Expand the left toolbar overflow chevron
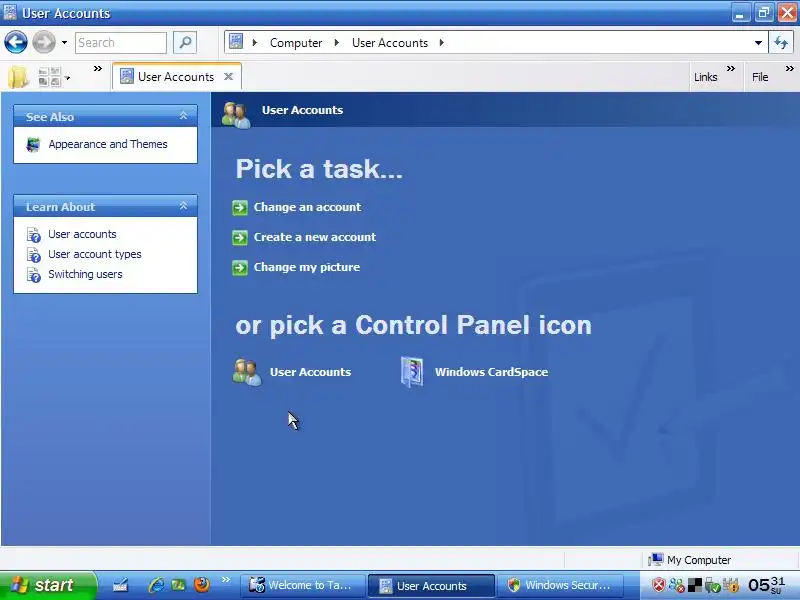The width and height of the screenshot is (800, 600). click(x=97, y=68)
